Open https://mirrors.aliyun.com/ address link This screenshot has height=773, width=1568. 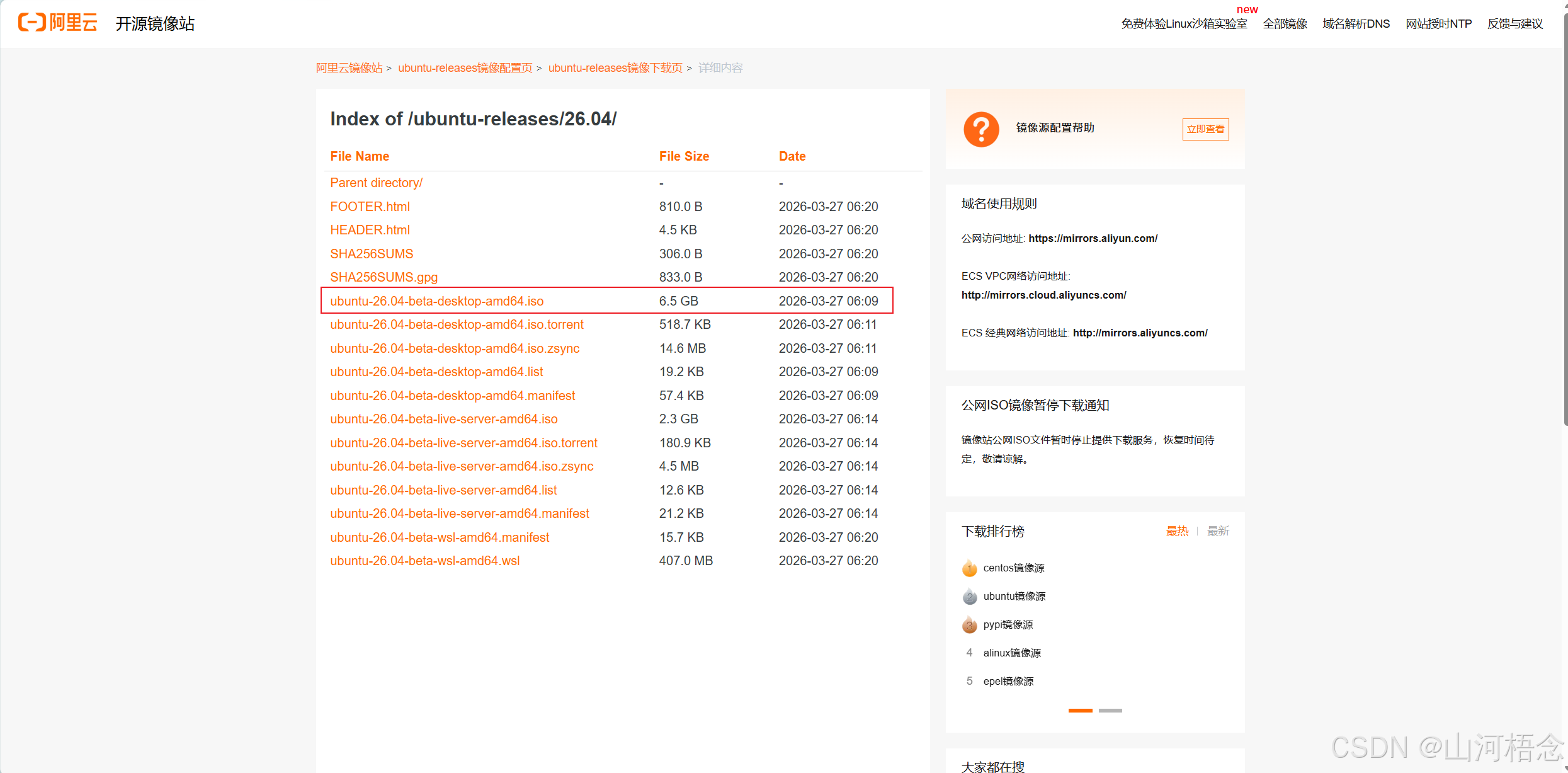pyautogui.click(x=1093, y=238)
